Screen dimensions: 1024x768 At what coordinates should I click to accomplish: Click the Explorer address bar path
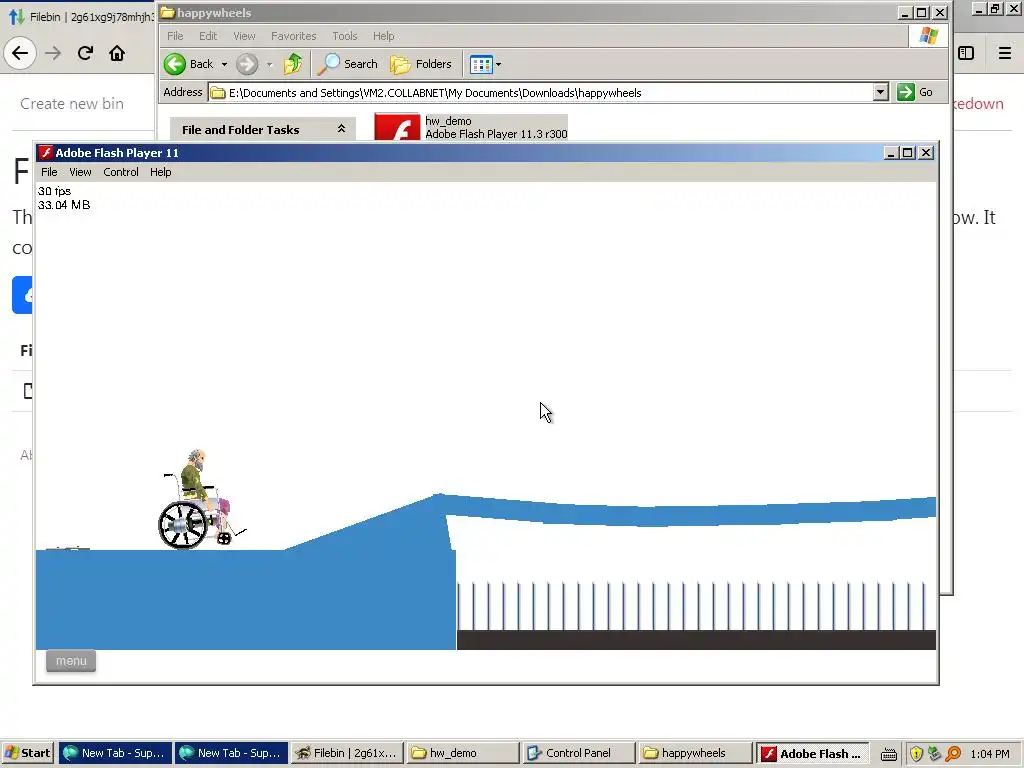(435, 93)
